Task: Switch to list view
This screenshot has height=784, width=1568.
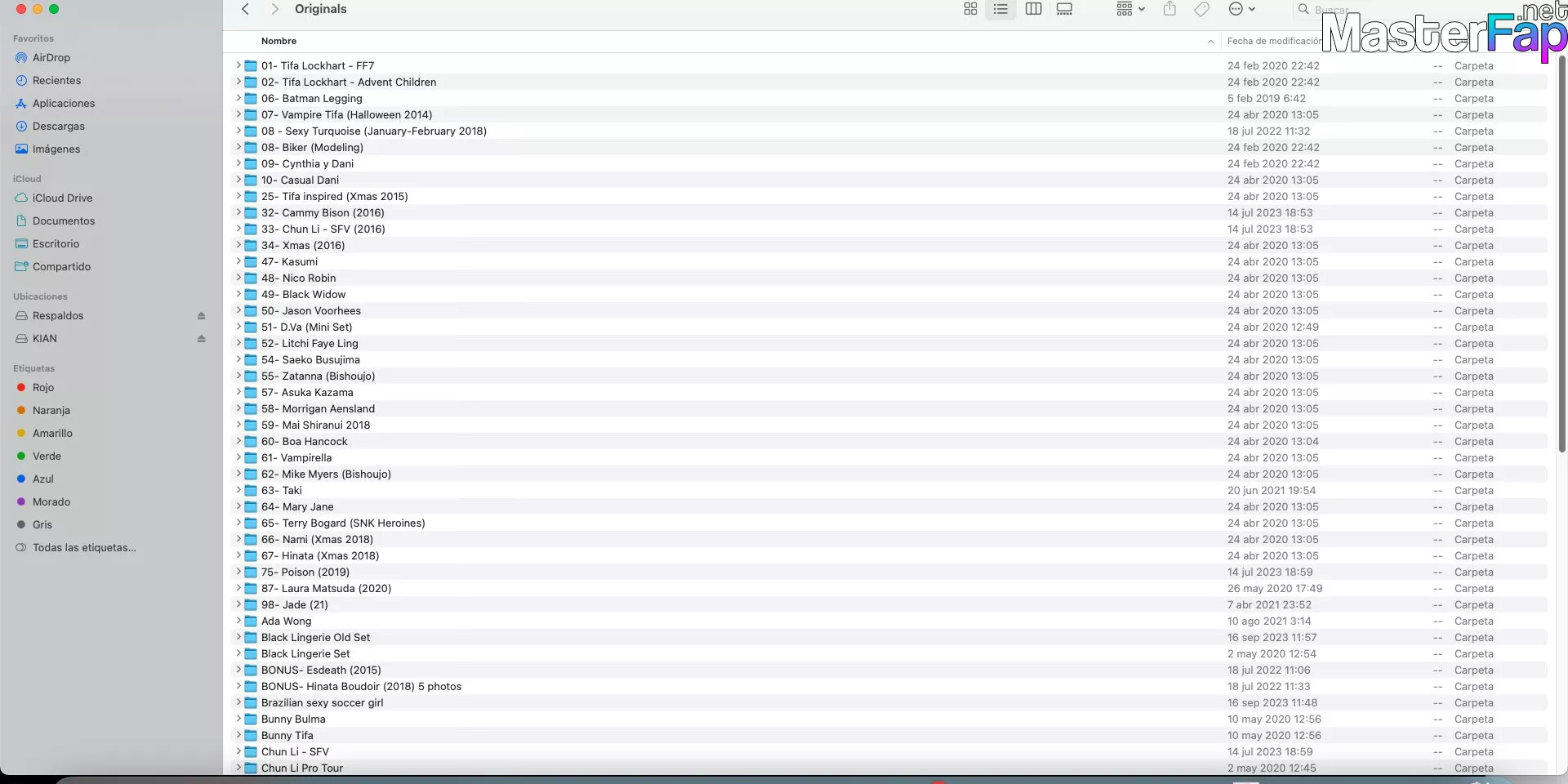Action: (1000, 9)
